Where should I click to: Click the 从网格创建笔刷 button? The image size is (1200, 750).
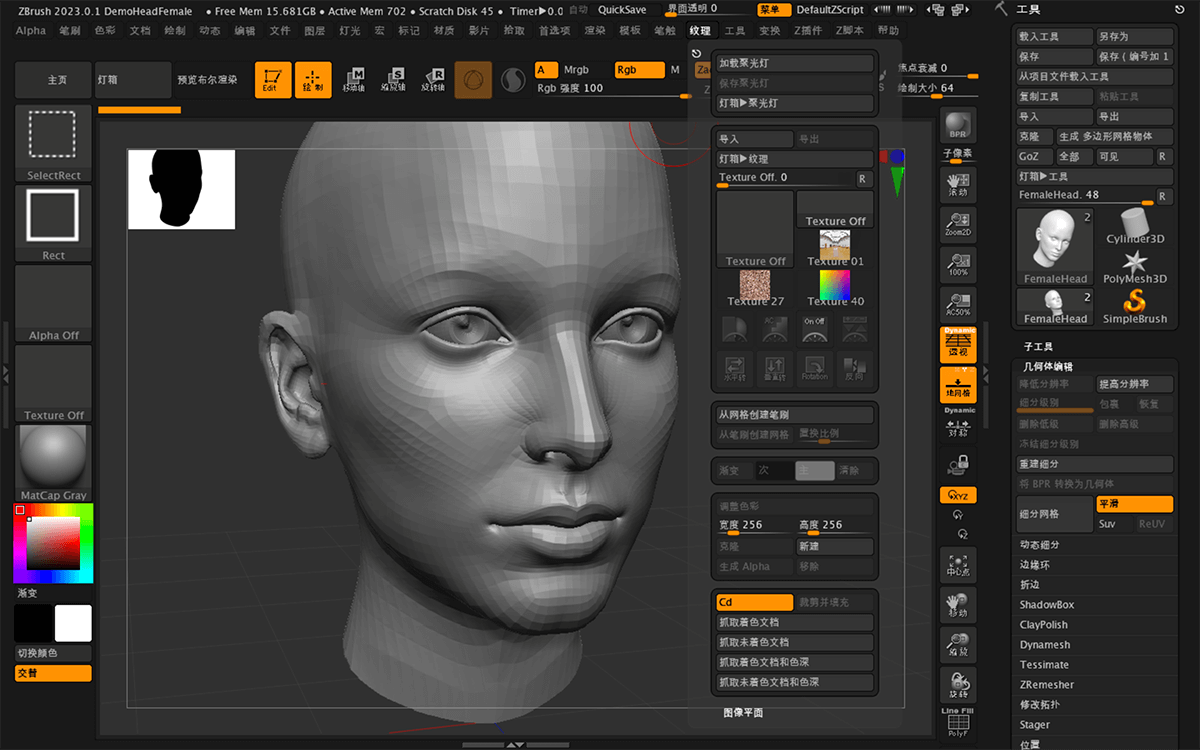[x=795, y=414]
